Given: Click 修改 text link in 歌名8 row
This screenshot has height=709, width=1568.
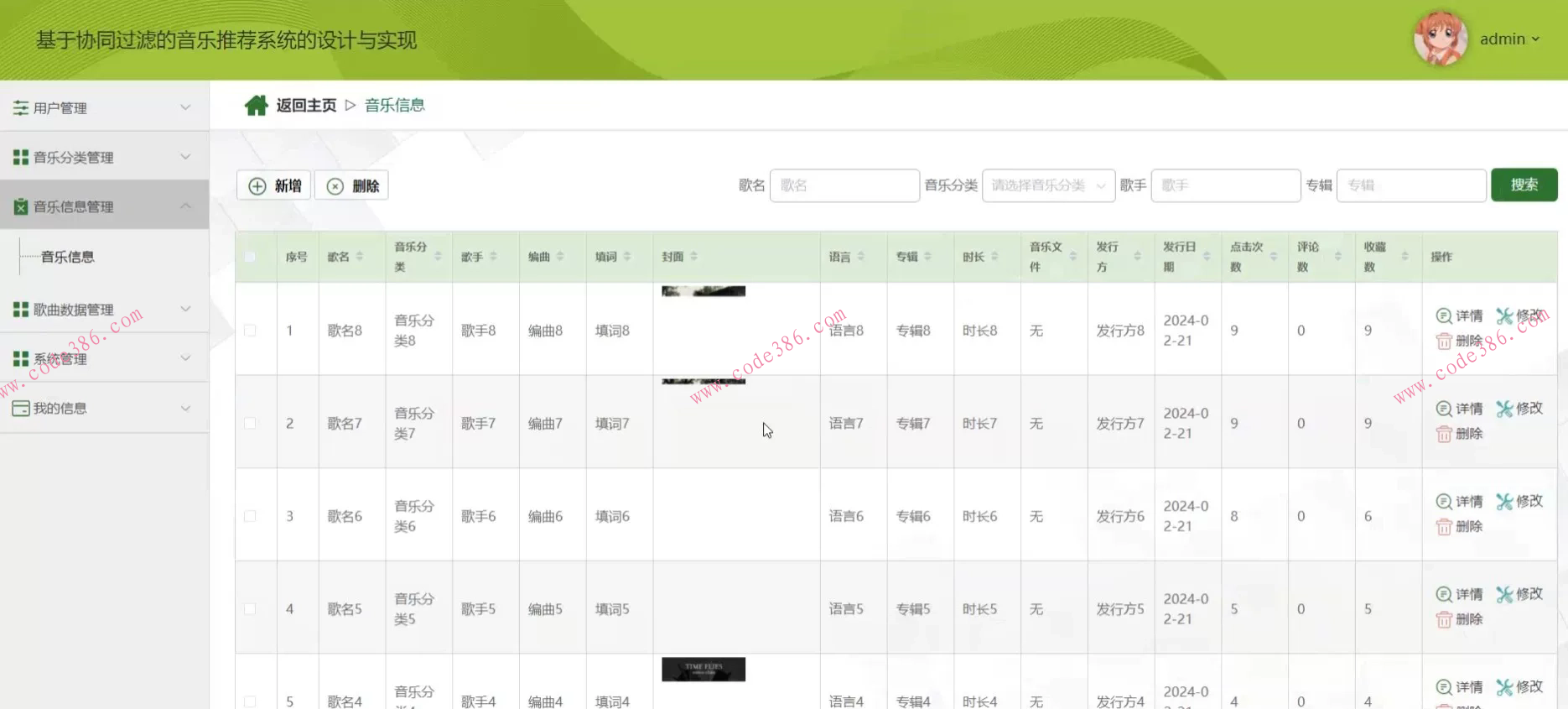Looking at the screenshot, I should tap(1529, 315).
